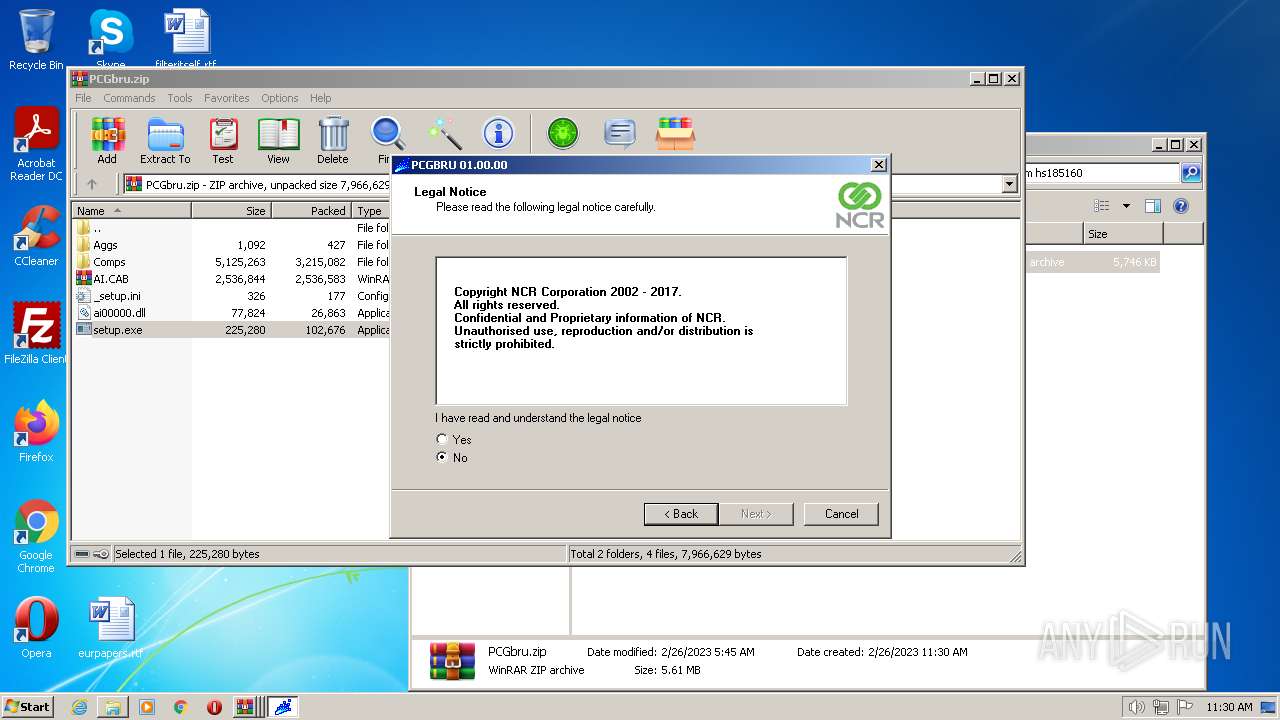Viewport: 1280px width, 720px height.
Task: Open the Commands menu
Action: click(x=129, y=98)
